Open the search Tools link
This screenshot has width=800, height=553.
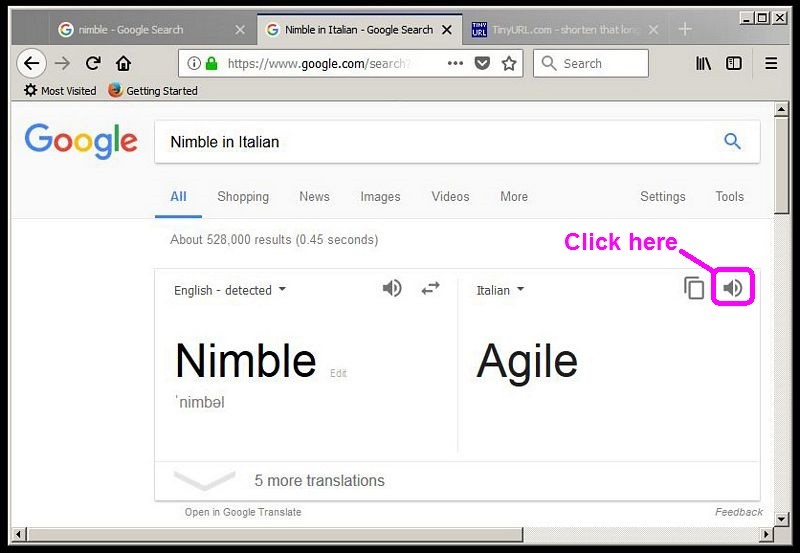tap(730, 196)
